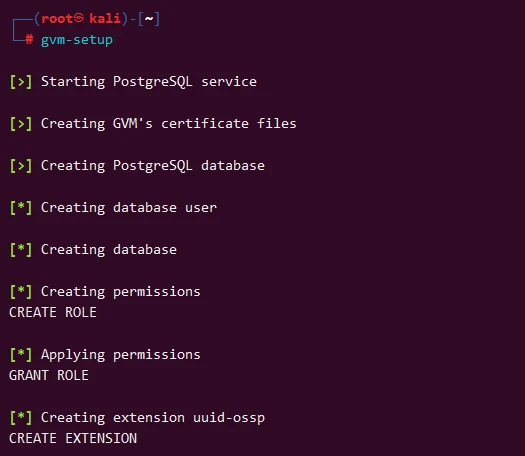The height and width of the screenshot is (456, 525).
Task: Click the [>] marker before Starting PostgreSQL service
Action: 21,82
